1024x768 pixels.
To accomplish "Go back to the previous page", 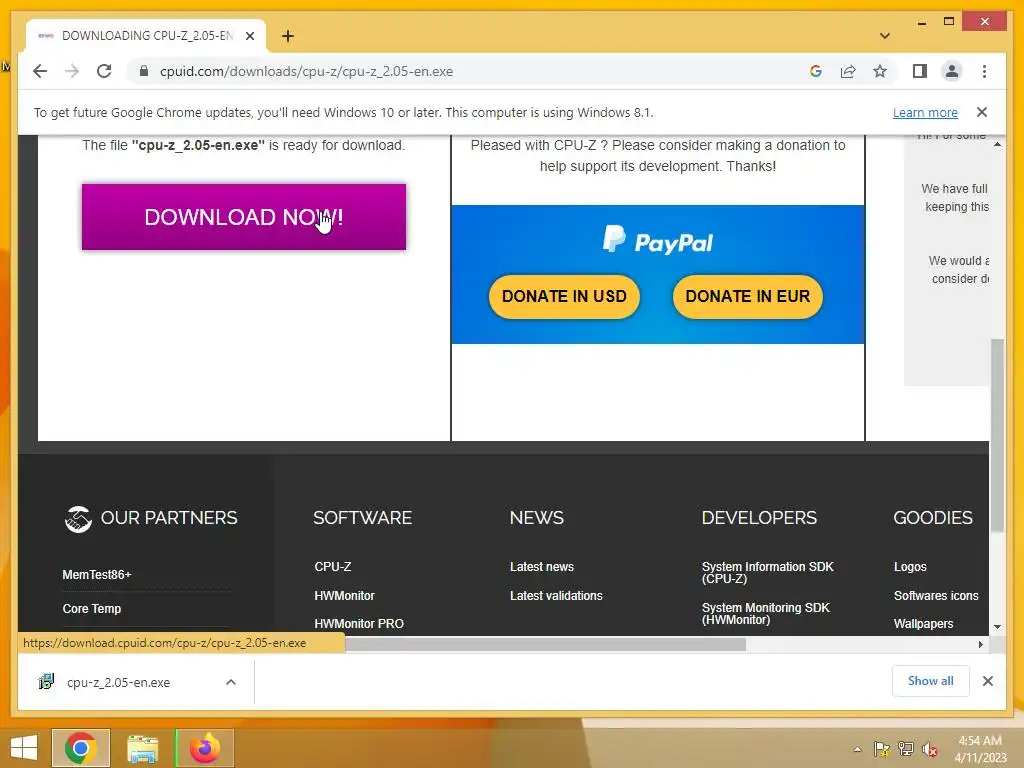I will click(x=40, y=71).
